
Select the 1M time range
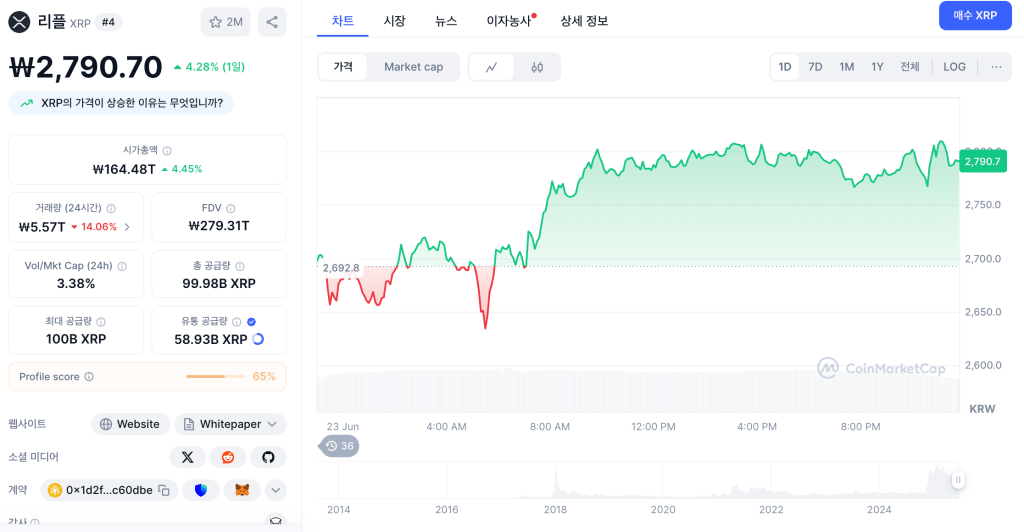coord(846,67)
